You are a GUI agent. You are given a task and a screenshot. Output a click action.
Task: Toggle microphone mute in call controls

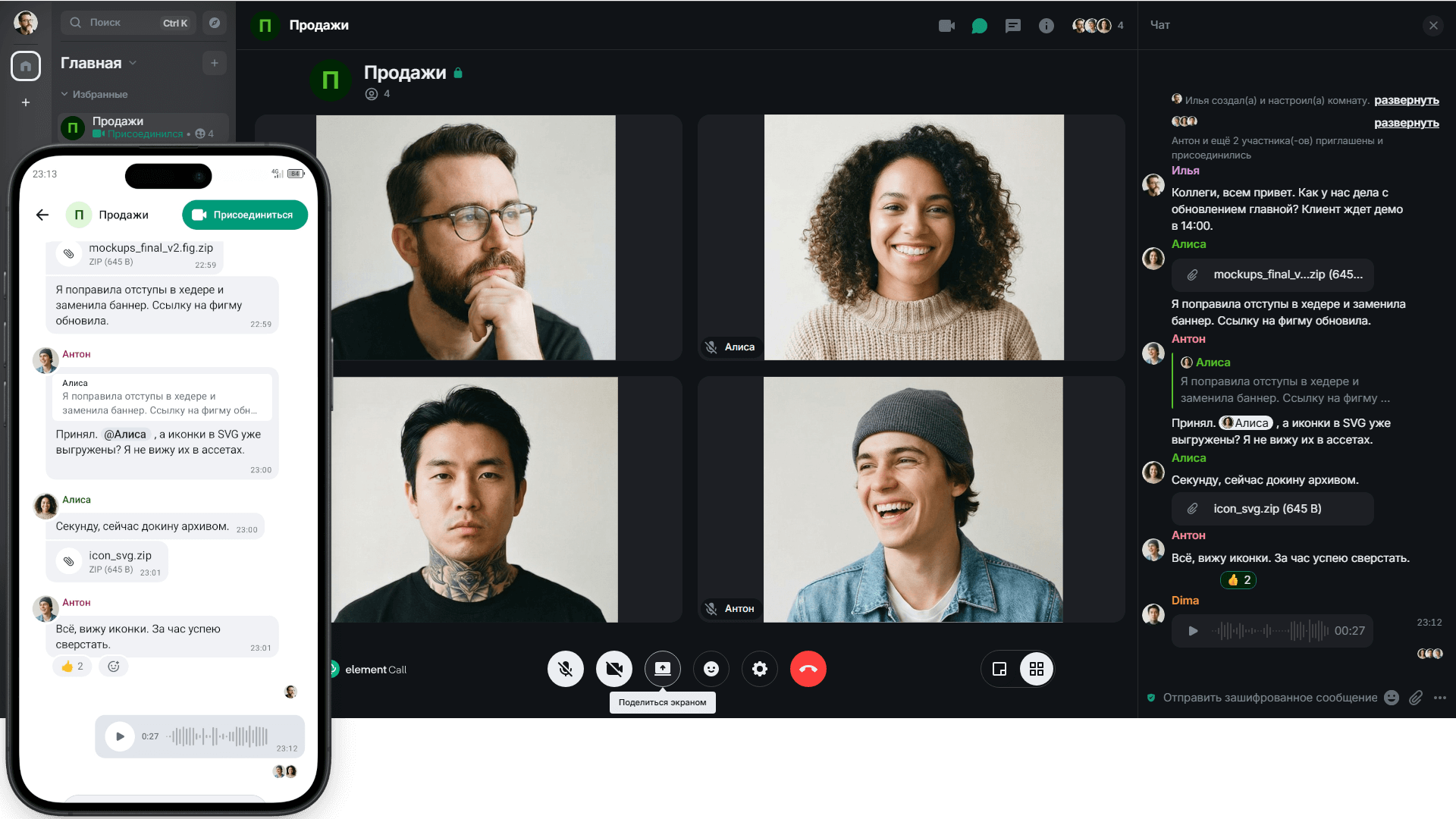tap(566, 669)
